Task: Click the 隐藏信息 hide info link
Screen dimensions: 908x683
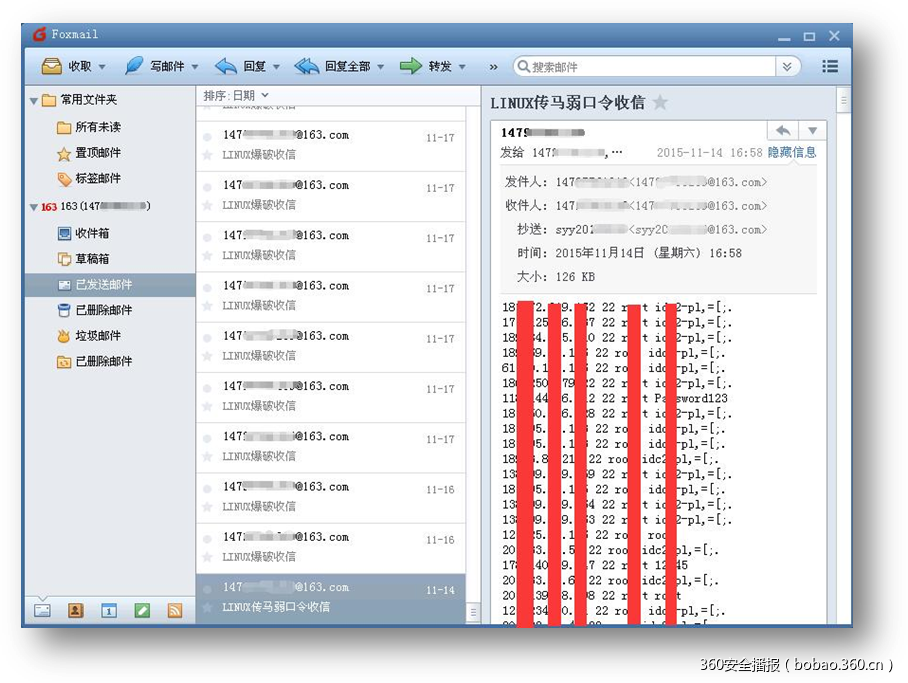Action: 792,152
